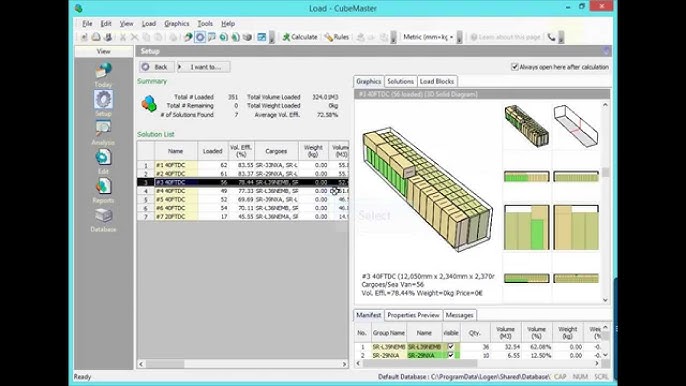
Task: Switch to the Load Blocks tab
Action: pos(437,81)
